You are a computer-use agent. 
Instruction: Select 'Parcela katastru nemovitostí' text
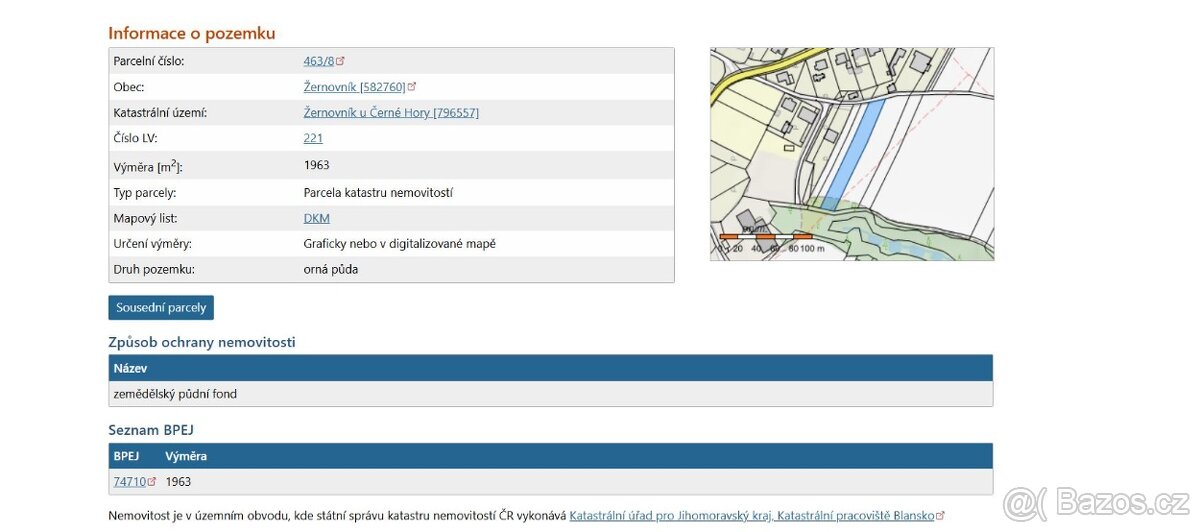[378, 192]
